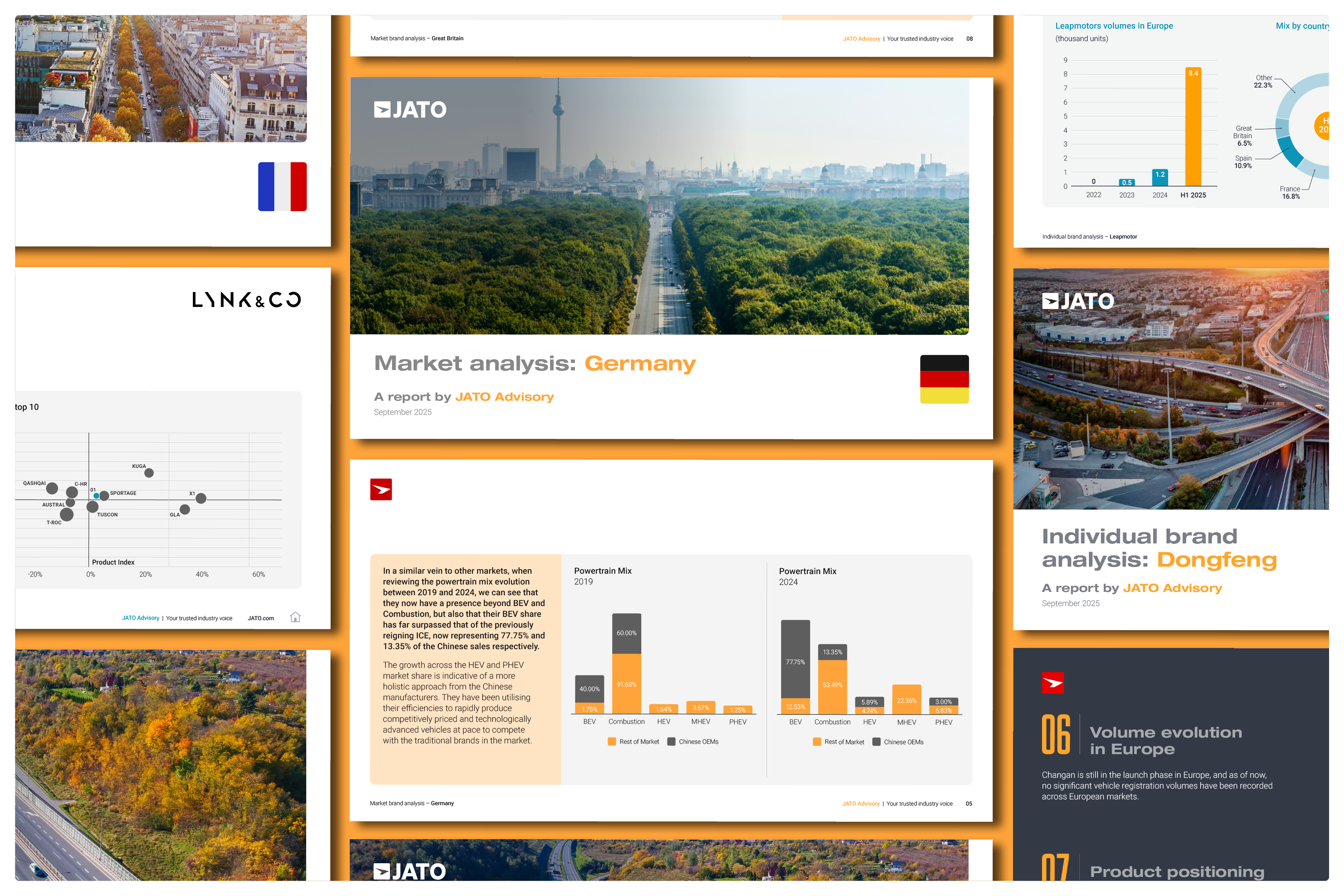This screenshot has width=1344, height=896.
Task: Click the Rest of Market legend swatch for 2019
Action: pyautogui.click(x=612, y=742)
